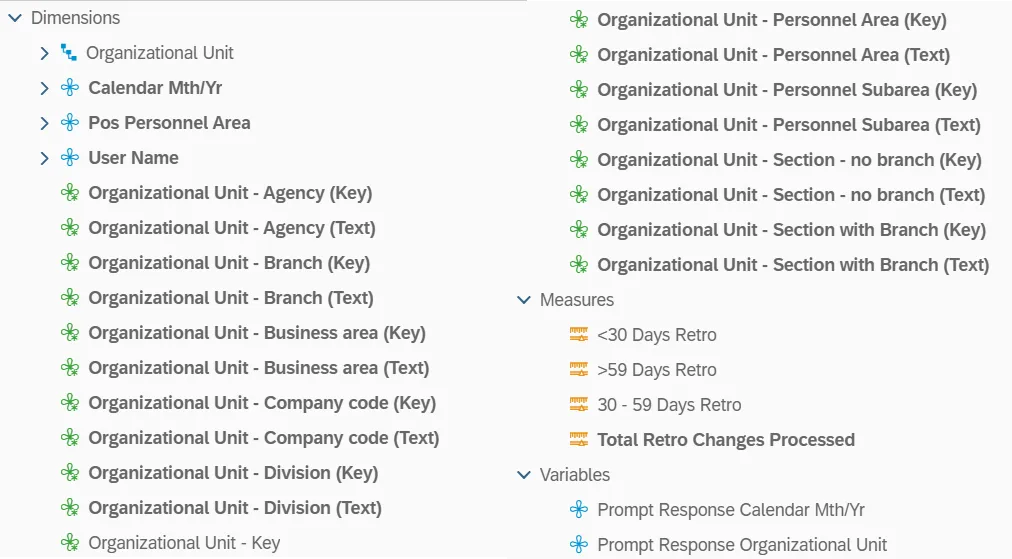Expand the Organizational Unit hierarchy node
The width and height of the screenshot is (1012, 559).
click(x=44, y=53)
